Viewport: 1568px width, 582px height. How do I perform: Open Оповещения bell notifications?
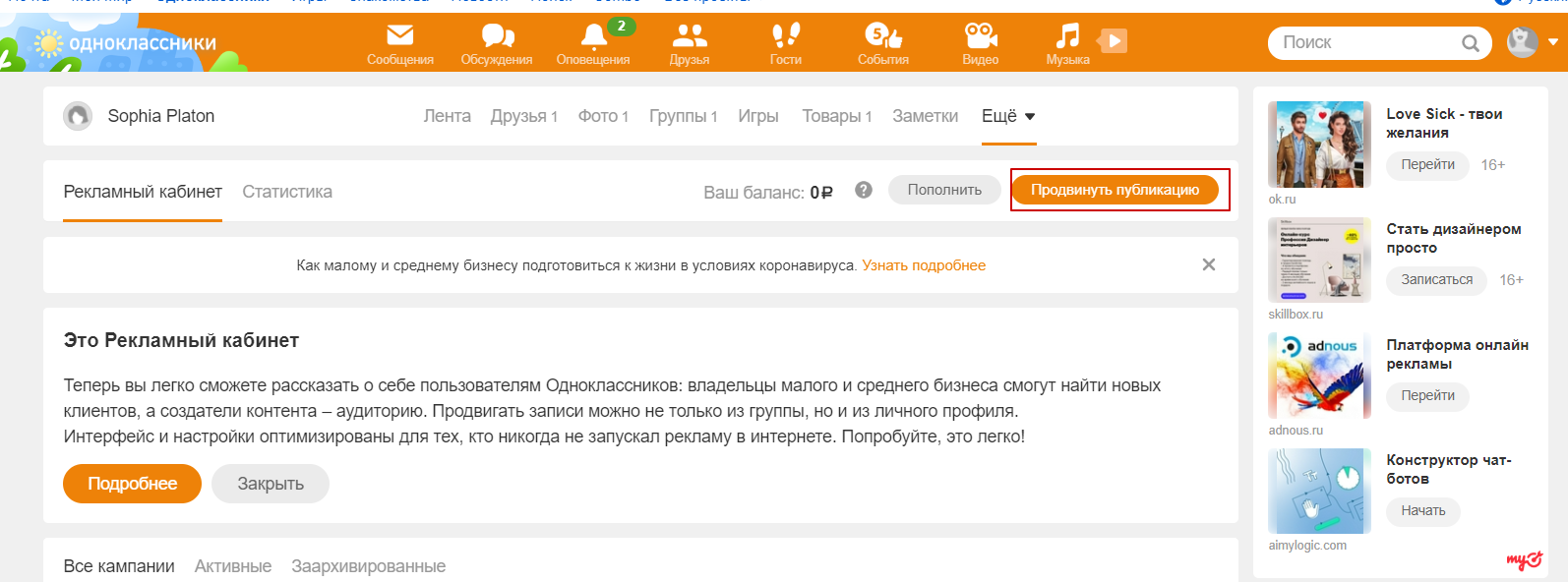(593, 36)
